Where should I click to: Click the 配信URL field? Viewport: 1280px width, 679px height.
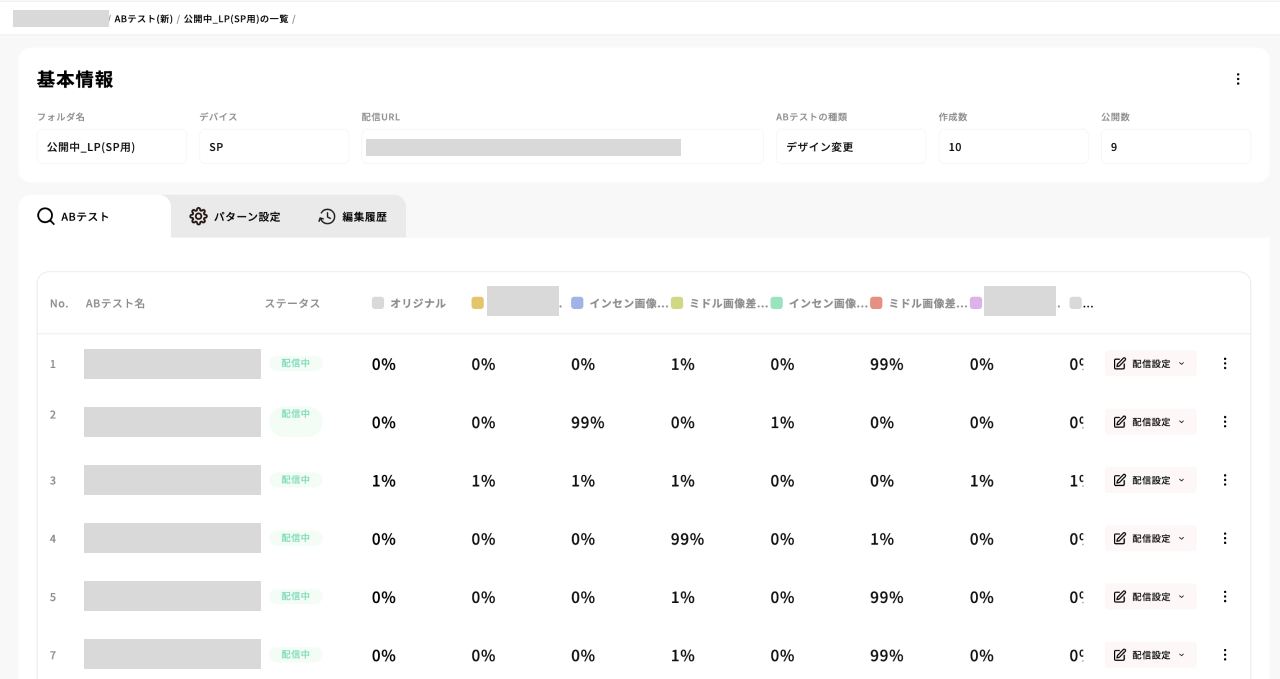562,147
